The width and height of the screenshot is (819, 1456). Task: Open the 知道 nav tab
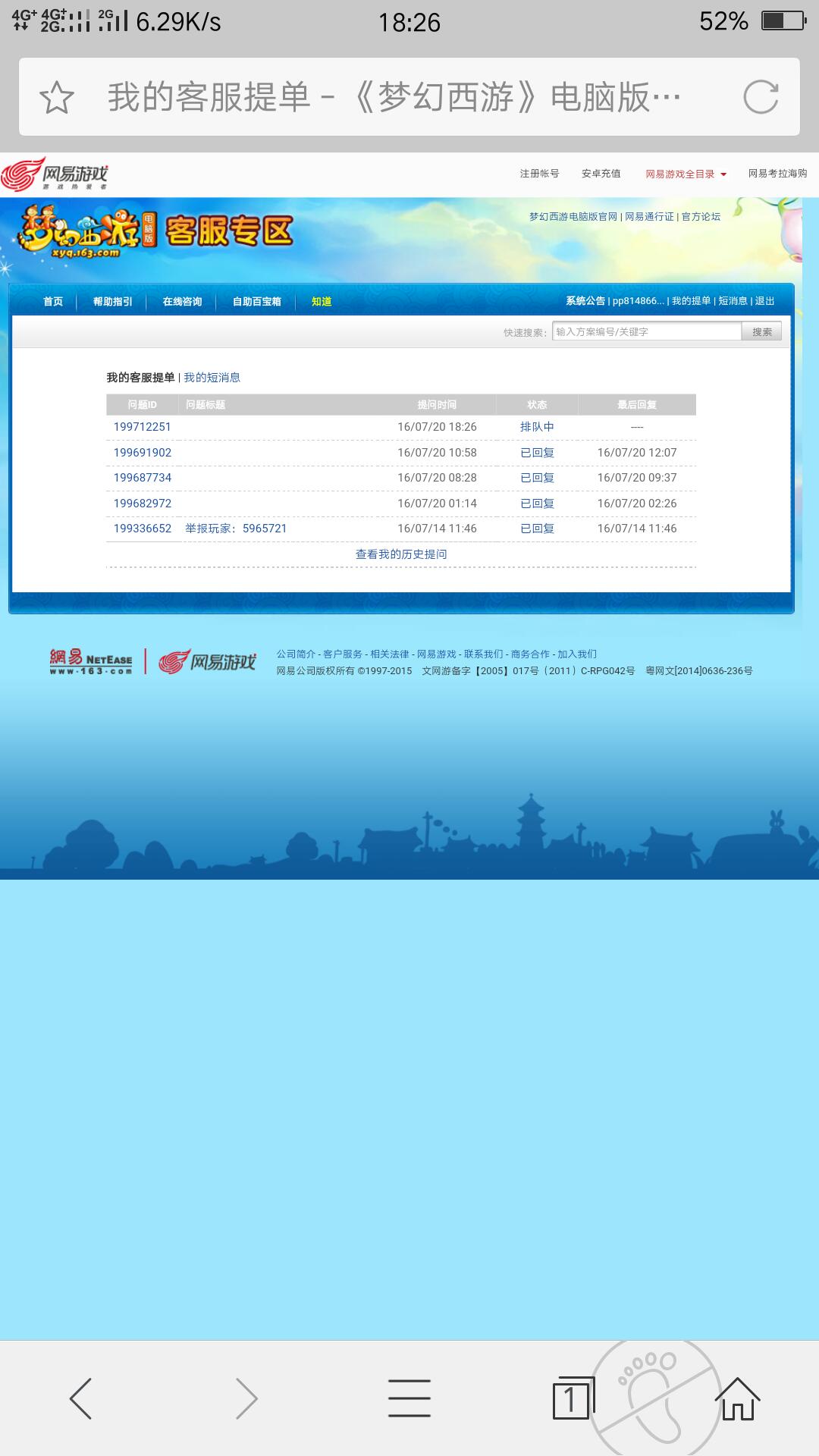[322, 302]
